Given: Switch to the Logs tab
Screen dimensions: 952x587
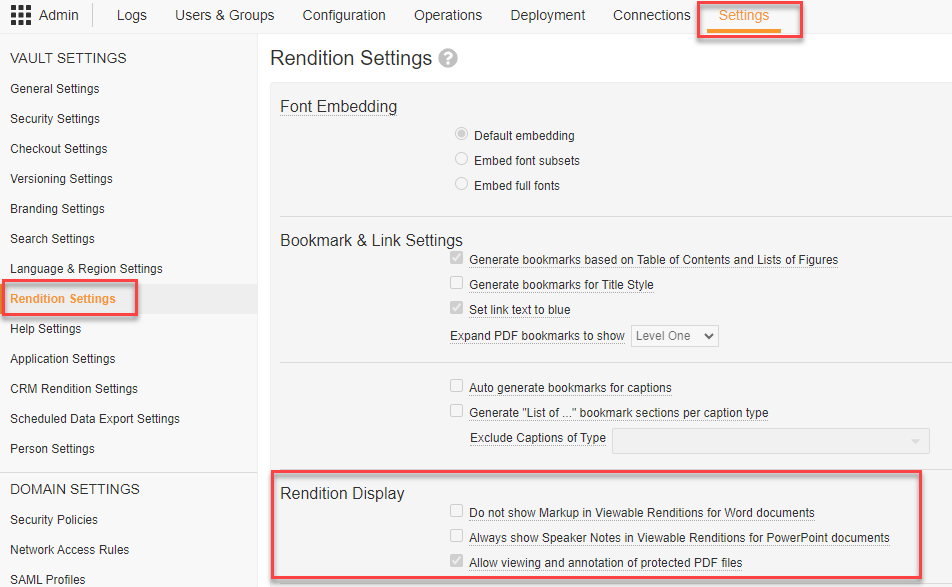Looking at the screenshot, I should point(132,16).
